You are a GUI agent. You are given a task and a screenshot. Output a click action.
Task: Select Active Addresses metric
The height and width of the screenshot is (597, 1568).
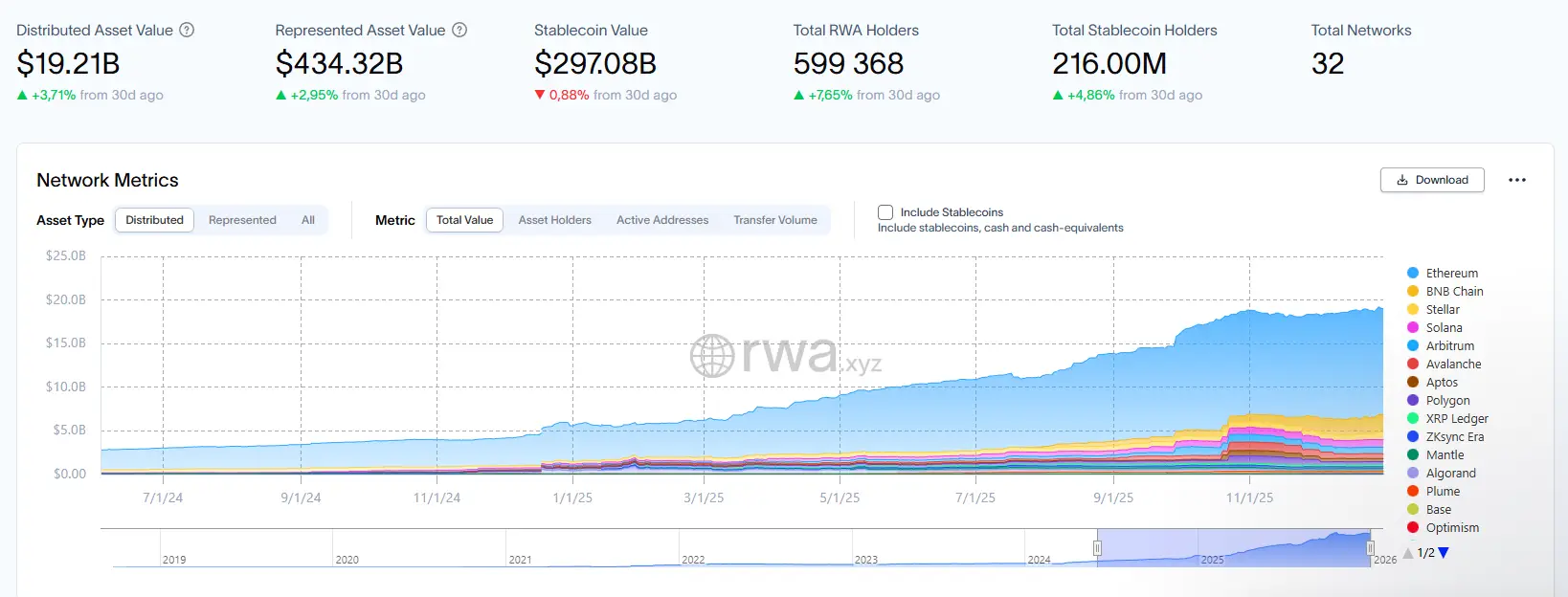[x=662, y=220]
